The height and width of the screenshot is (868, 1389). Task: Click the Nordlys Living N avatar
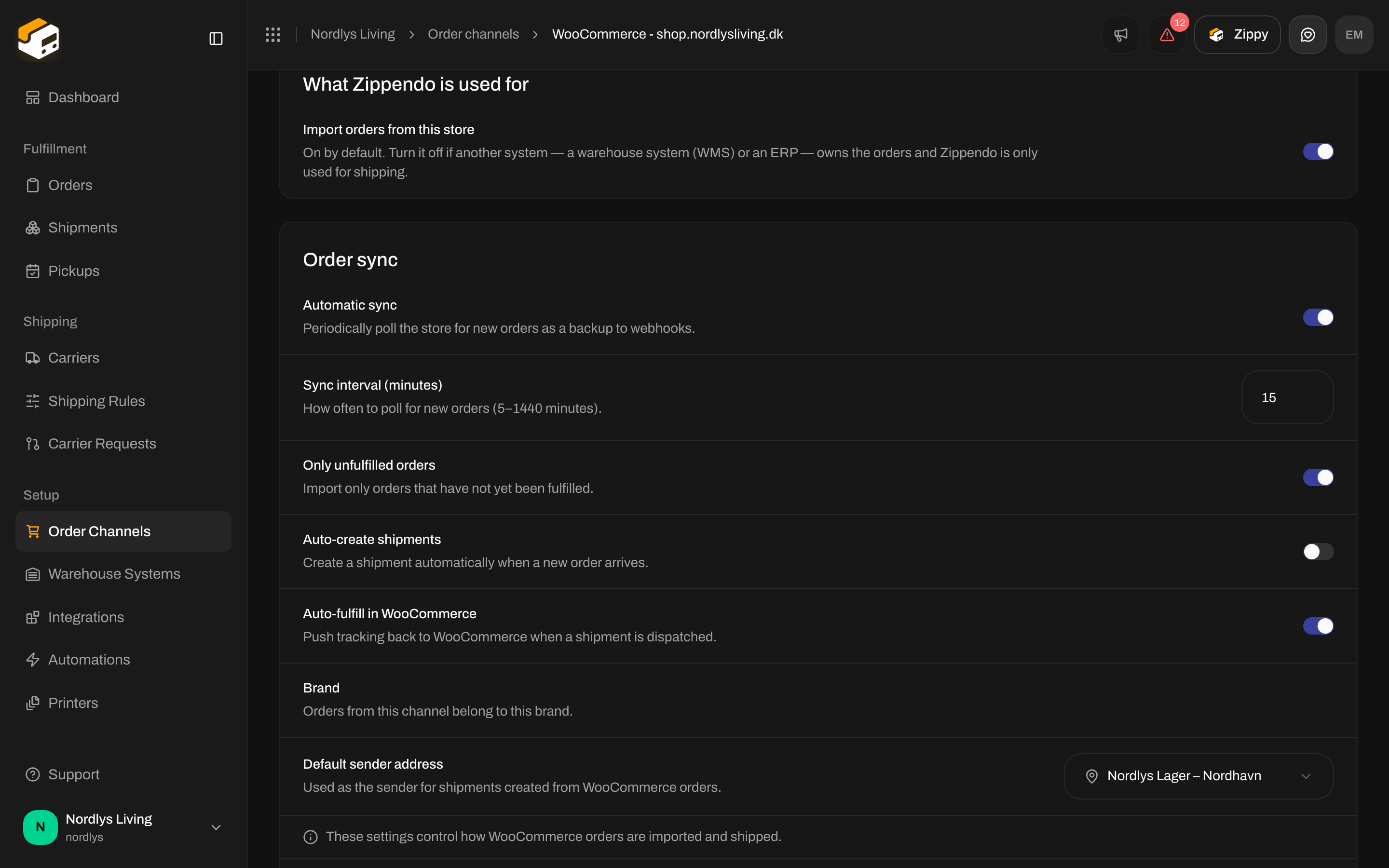40,827
